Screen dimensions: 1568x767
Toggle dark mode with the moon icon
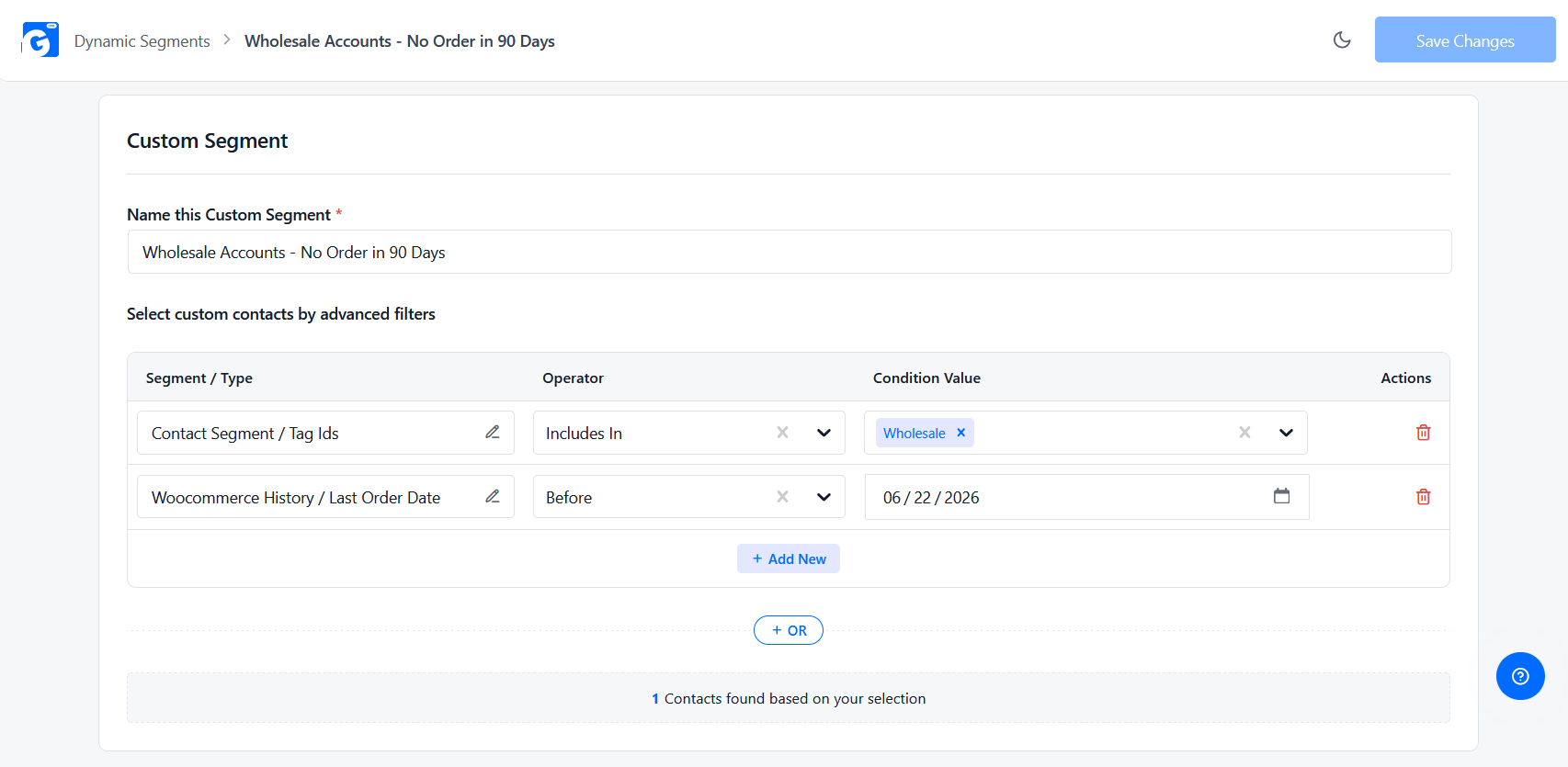pyautogui.click(x=1342, y=39)
